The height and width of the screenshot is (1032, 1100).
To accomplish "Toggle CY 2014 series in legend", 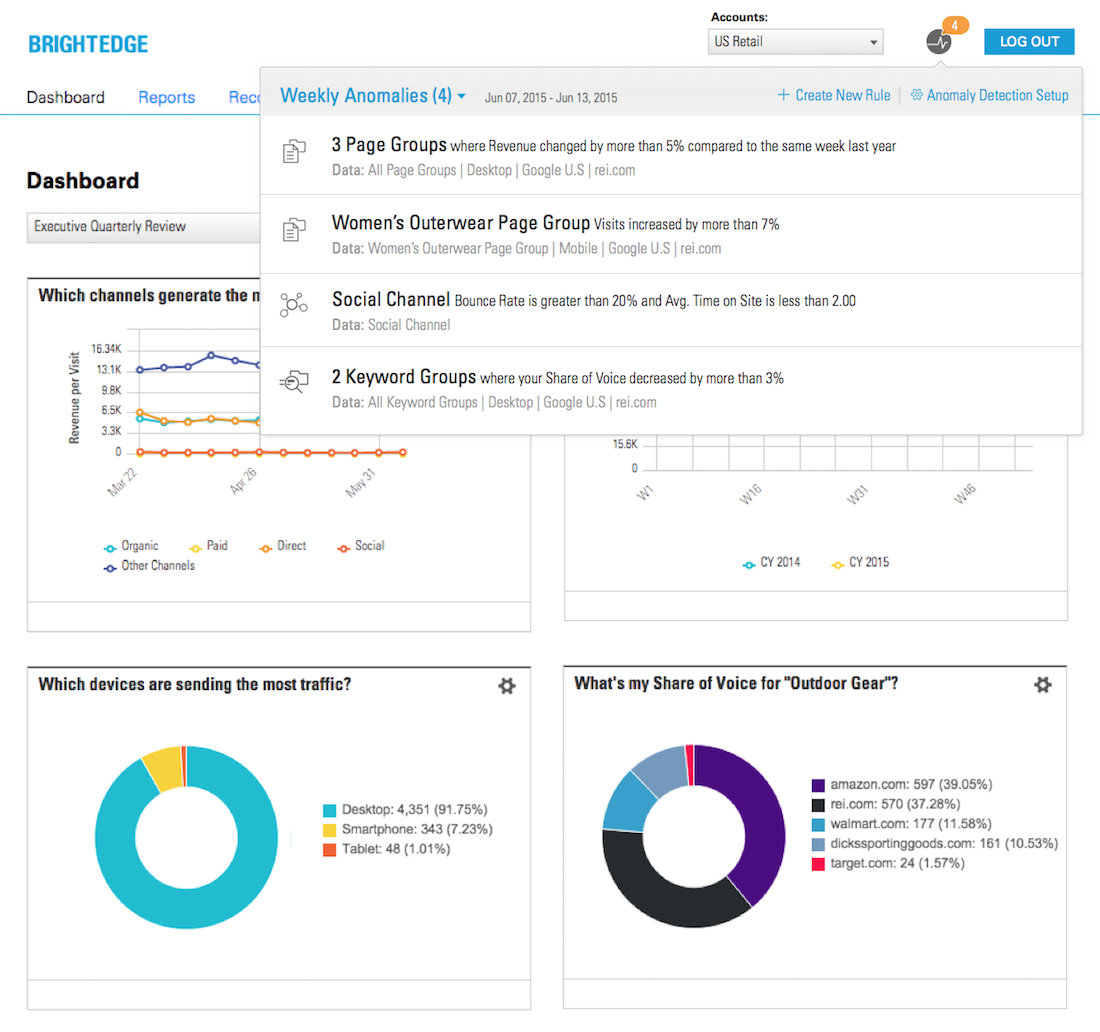I will click(x=771, y=563).
